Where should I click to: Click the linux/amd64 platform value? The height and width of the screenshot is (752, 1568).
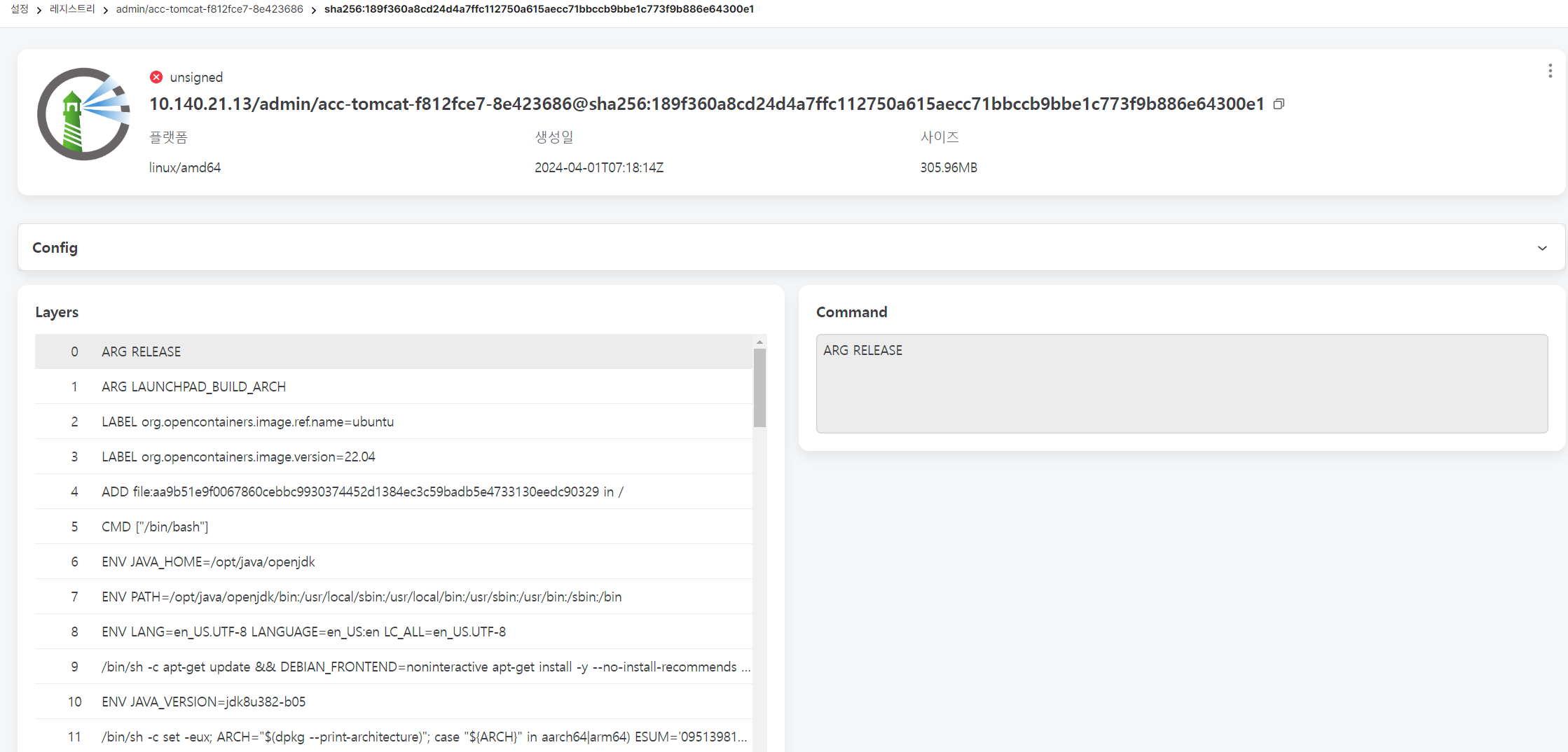185,167
